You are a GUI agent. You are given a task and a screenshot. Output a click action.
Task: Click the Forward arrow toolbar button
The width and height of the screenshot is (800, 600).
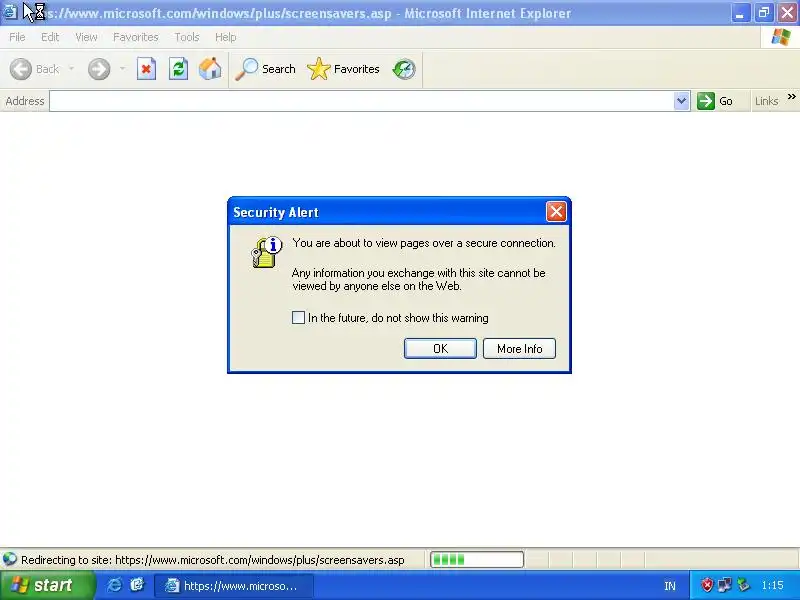[x=99, y=69]
